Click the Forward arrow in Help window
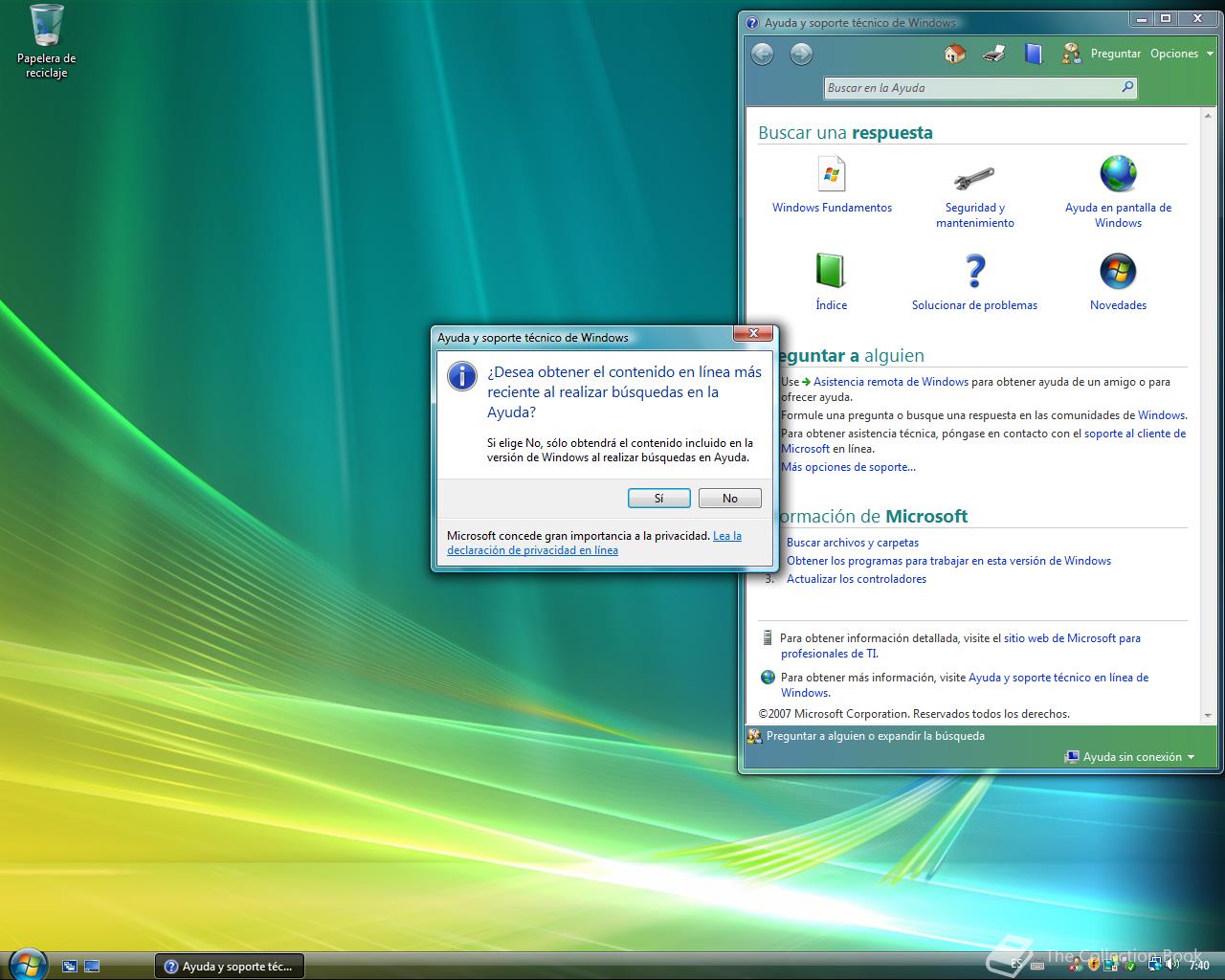Image resolution: width=1225 pixels, height=980 pixels. click(x=801, y=55)
